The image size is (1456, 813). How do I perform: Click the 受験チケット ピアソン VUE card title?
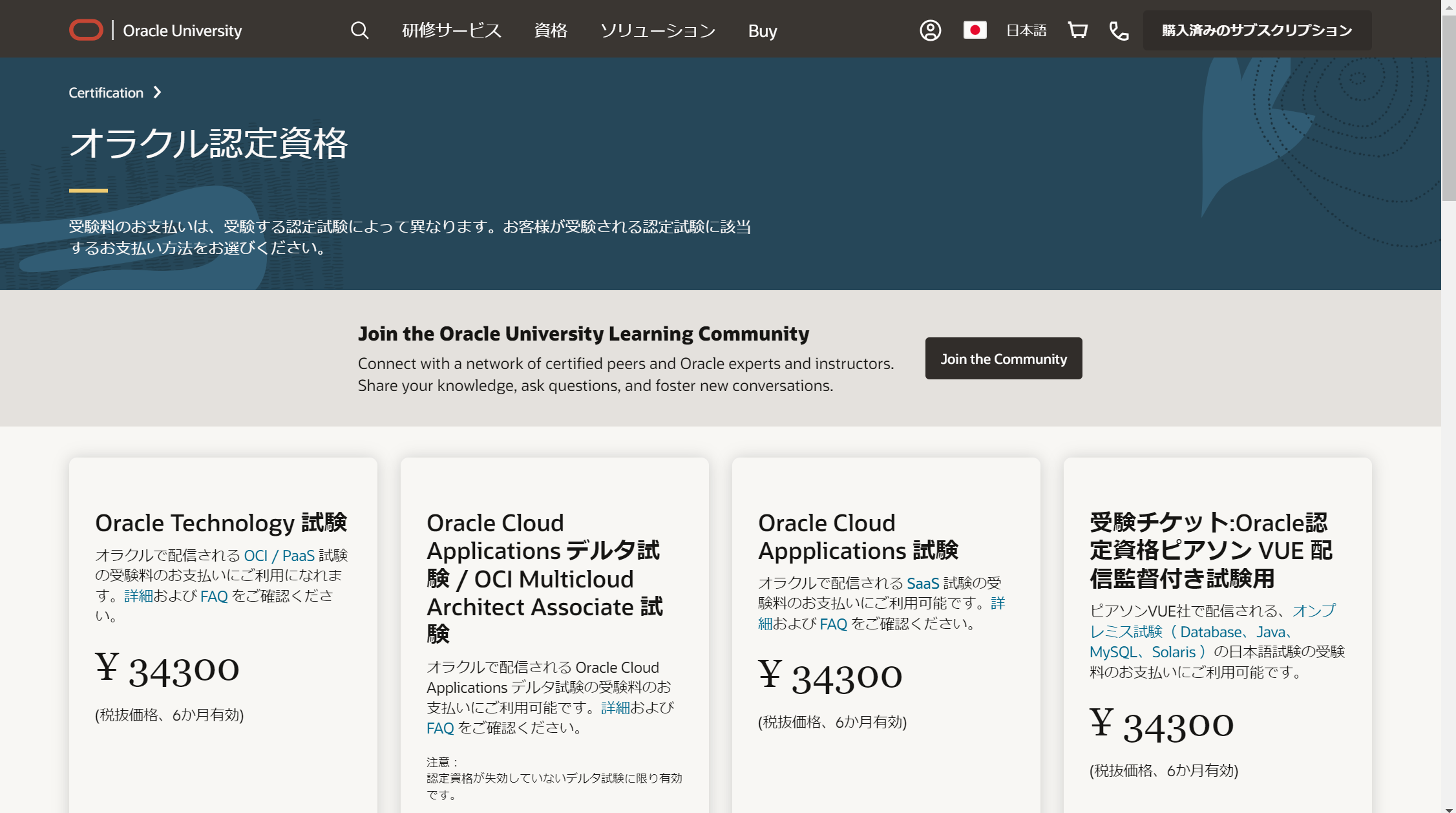(1211, 550)
